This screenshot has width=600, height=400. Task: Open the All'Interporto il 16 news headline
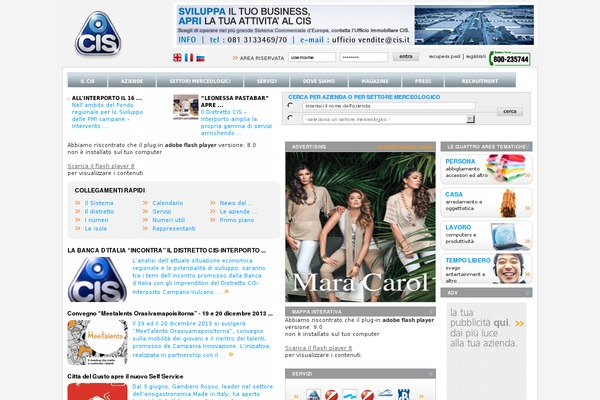[x=107, y=98]
